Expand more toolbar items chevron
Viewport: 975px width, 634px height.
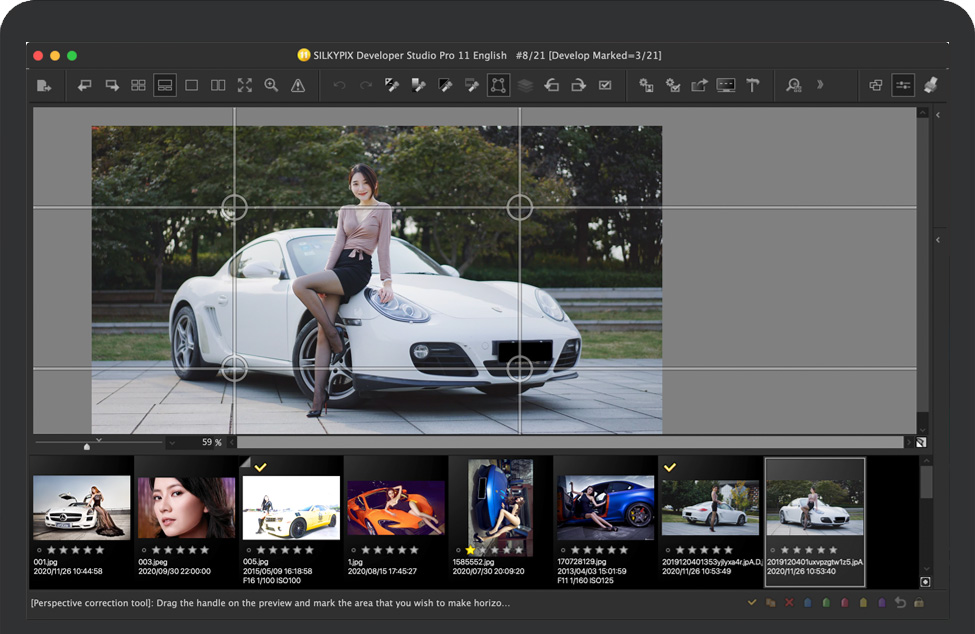point(820,86)
